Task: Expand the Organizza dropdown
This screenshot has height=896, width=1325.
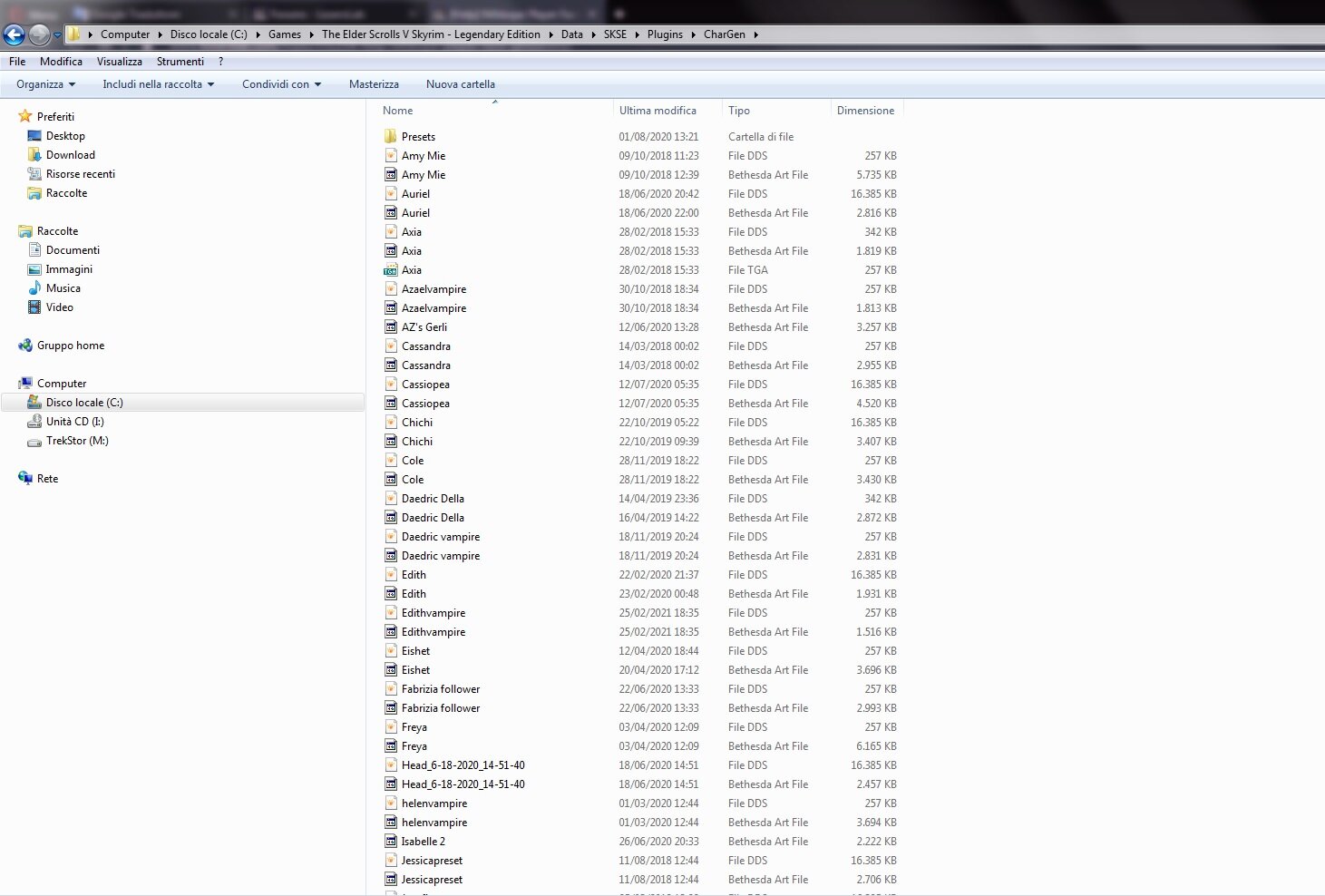Action: 45,84
